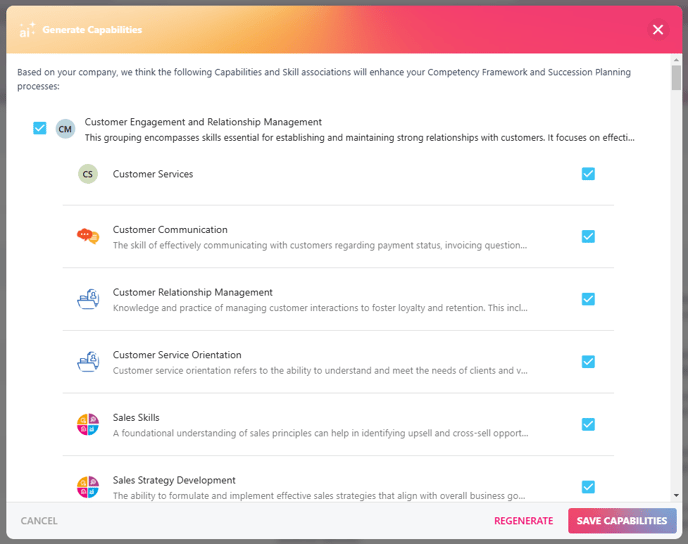The image size is (688, 544).
Task: Click the Sales Strategy Development icon
Action: coord(88,487)
